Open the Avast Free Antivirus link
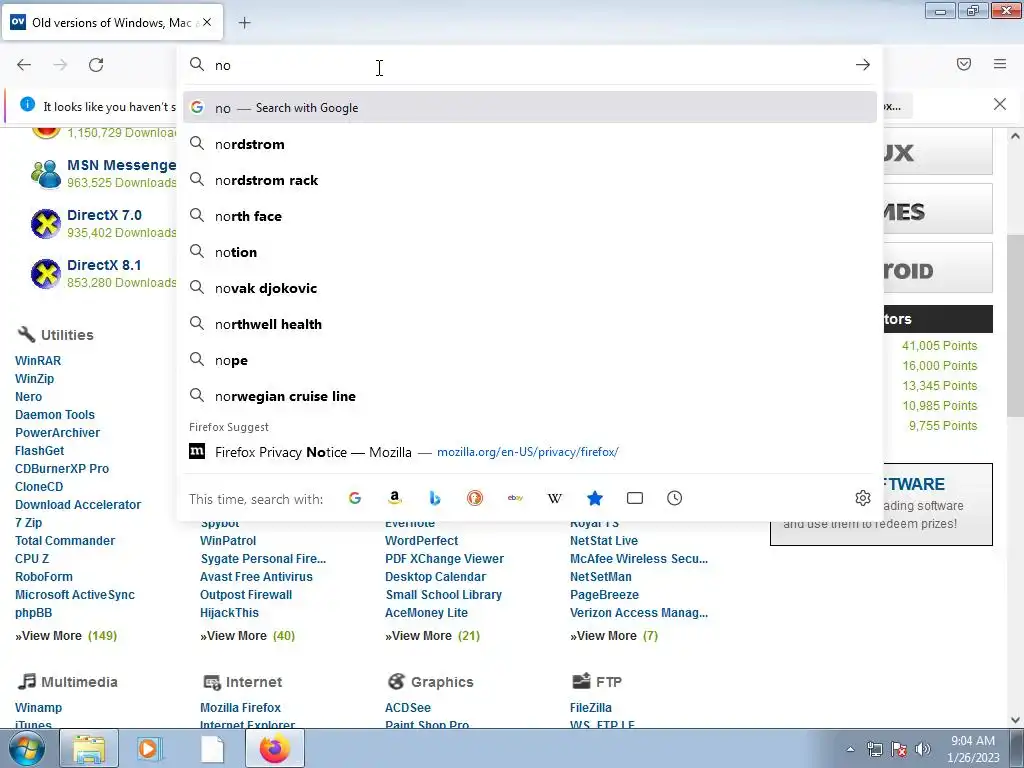 pos(256,577)
